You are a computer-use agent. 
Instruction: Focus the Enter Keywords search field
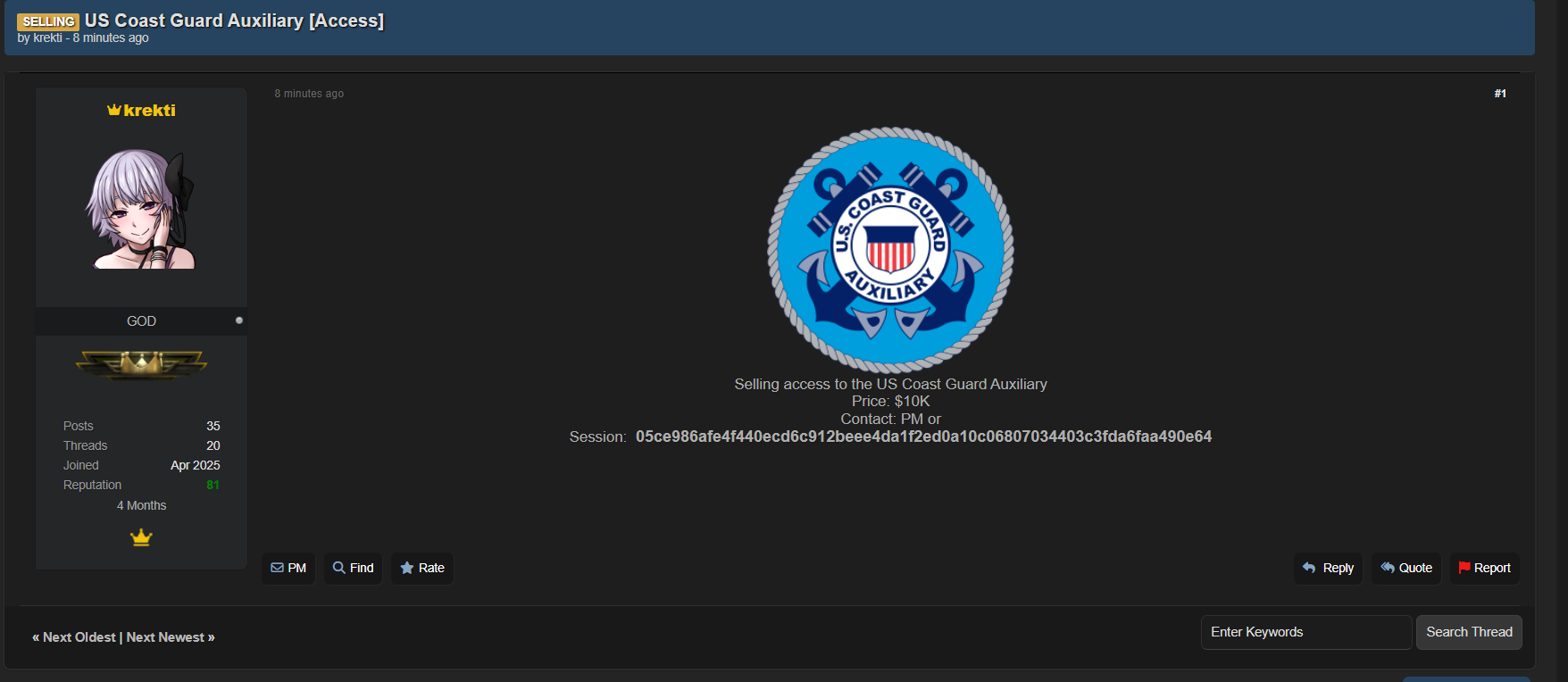pyautogui.click(x=1305, y=632)
